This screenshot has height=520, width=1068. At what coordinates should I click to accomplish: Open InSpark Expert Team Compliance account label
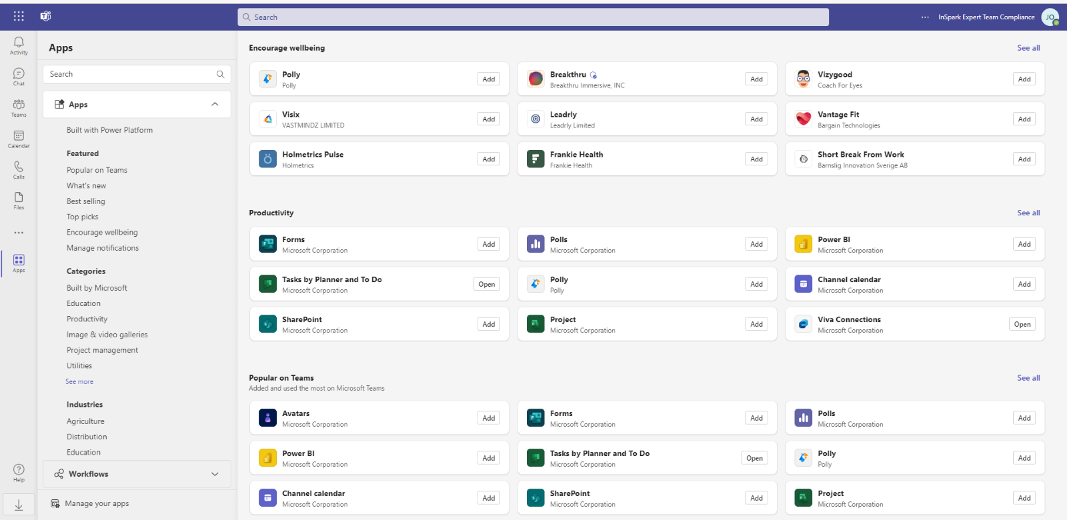pos(986,17)
